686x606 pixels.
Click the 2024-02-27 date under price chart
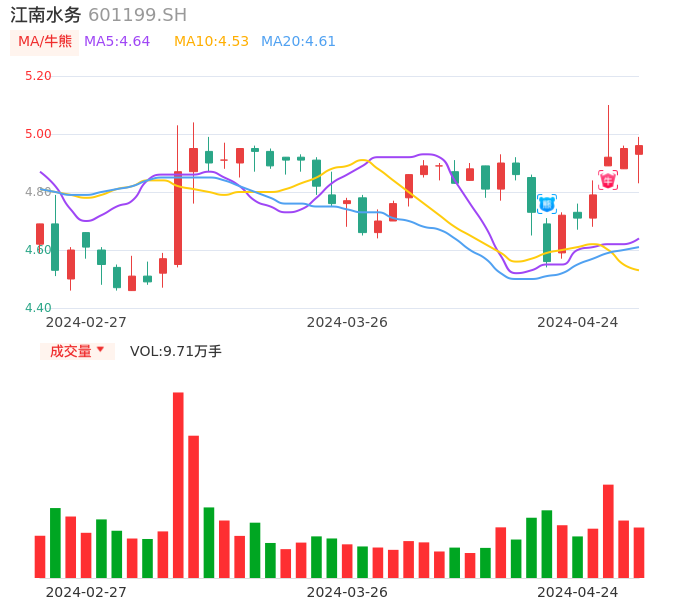(86, 322)
